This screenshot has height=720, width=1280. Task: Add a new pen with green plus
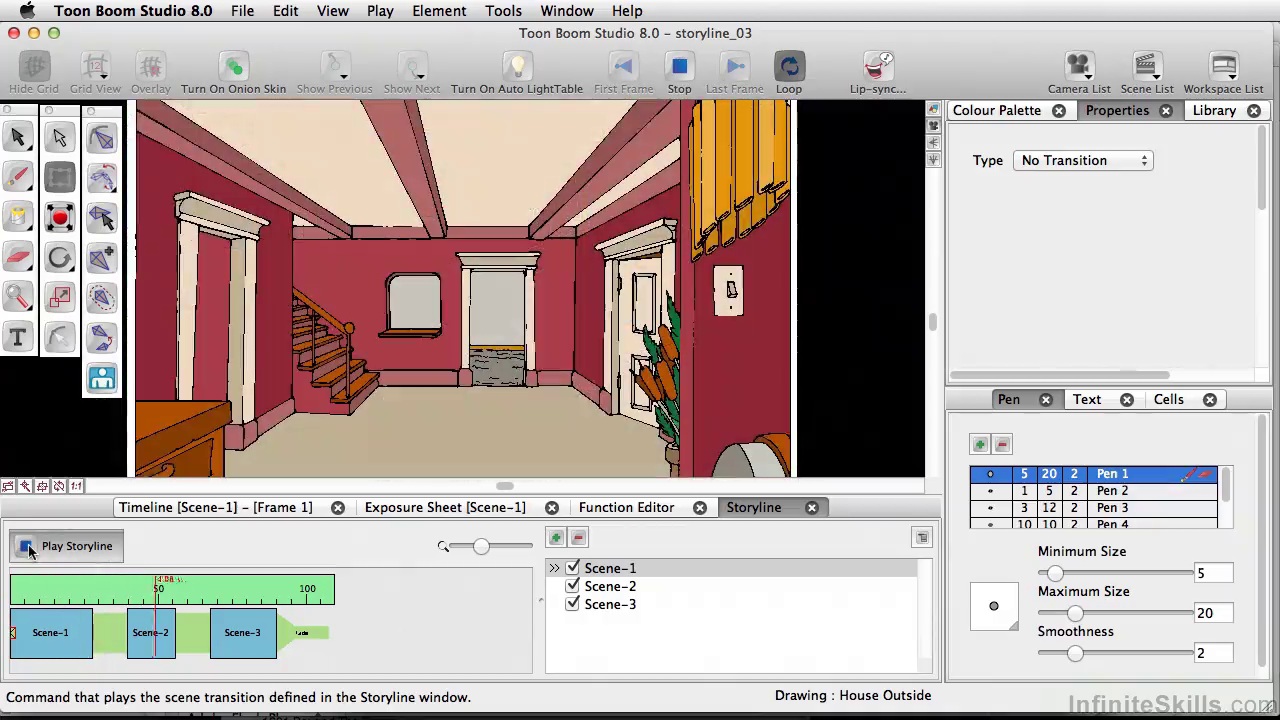click(980, 444)
